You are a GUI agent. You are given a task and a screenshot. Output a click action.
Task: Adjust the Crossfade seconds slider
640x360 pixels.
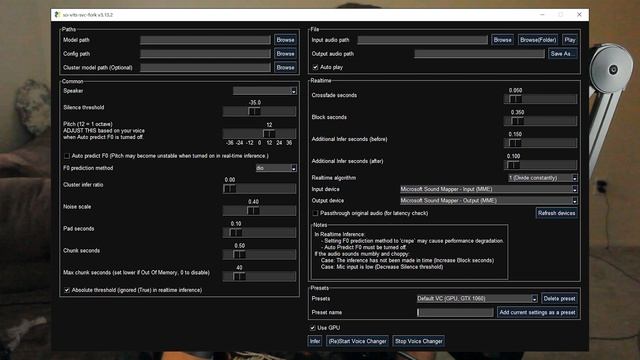[x=540, y=99]
